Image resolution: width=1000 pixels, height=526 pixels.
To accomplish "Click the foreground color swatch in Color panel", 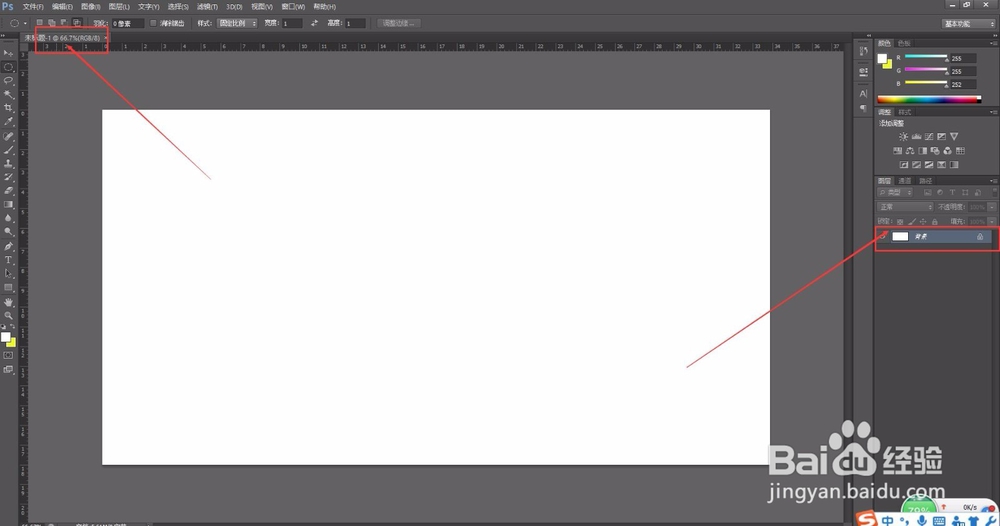I will pyautogui.click(x=882, y=59).
